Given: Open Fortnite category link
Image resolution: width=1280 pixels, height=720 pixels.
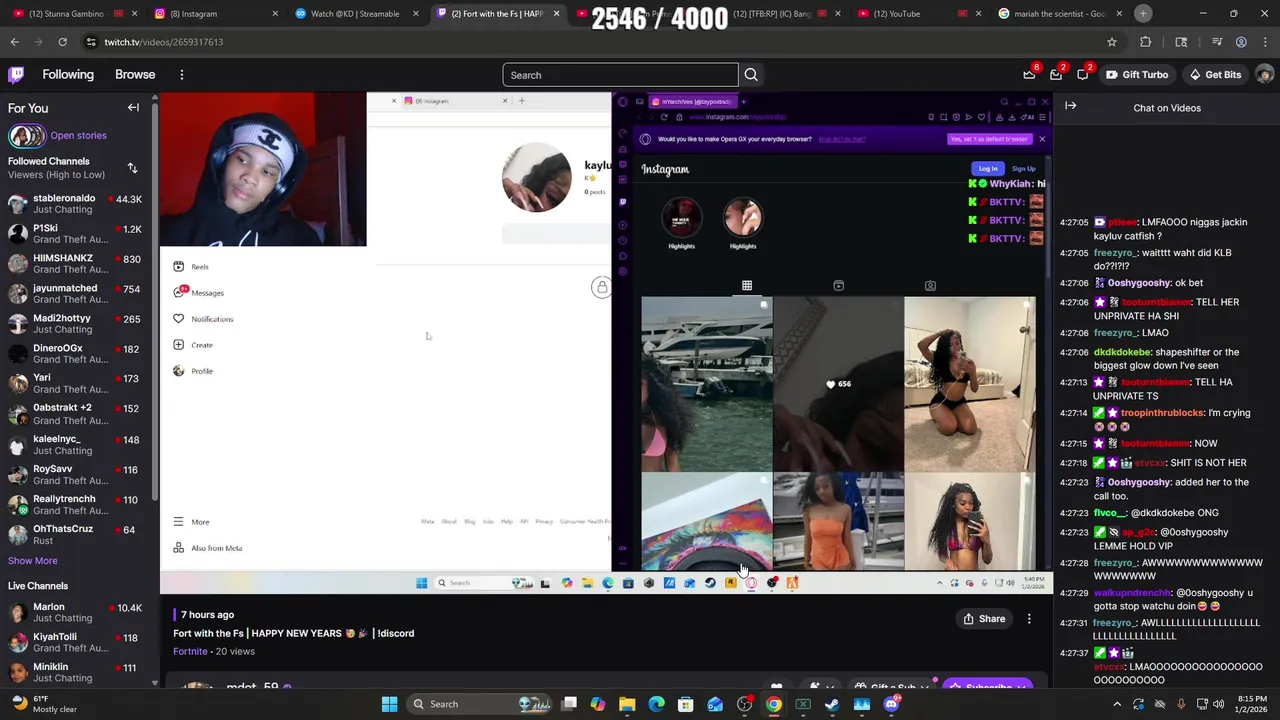Looking at the screenshot, I should 190,651.
